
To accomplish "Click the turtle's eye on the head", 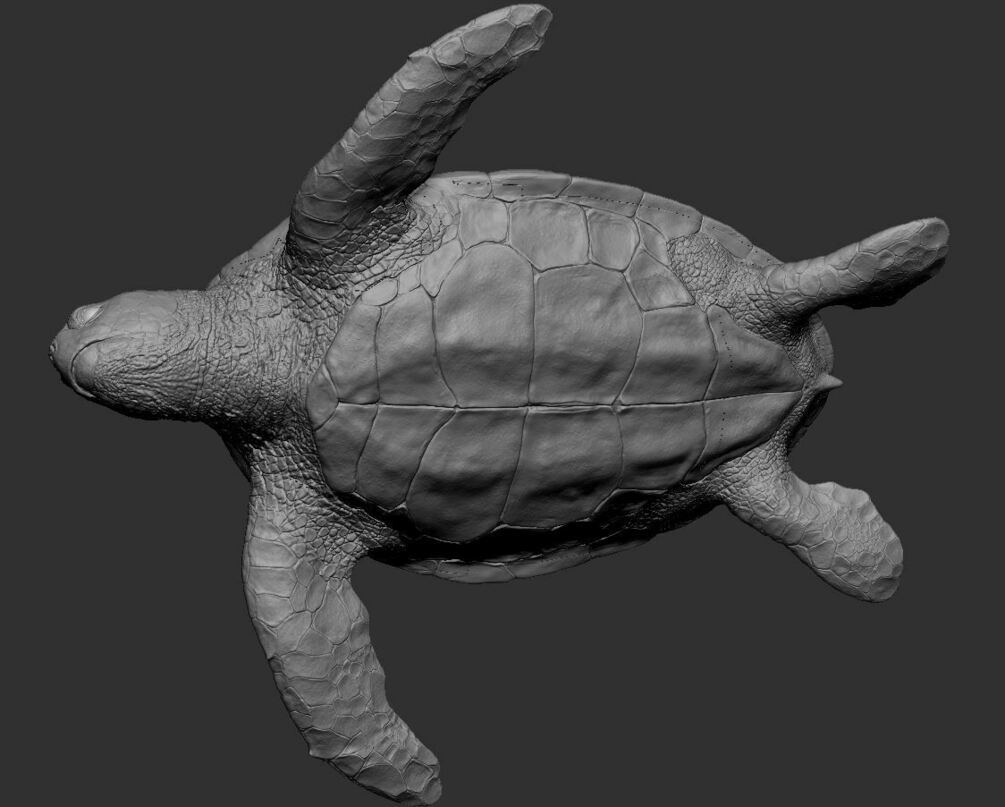I will click(x=86, y=315).
